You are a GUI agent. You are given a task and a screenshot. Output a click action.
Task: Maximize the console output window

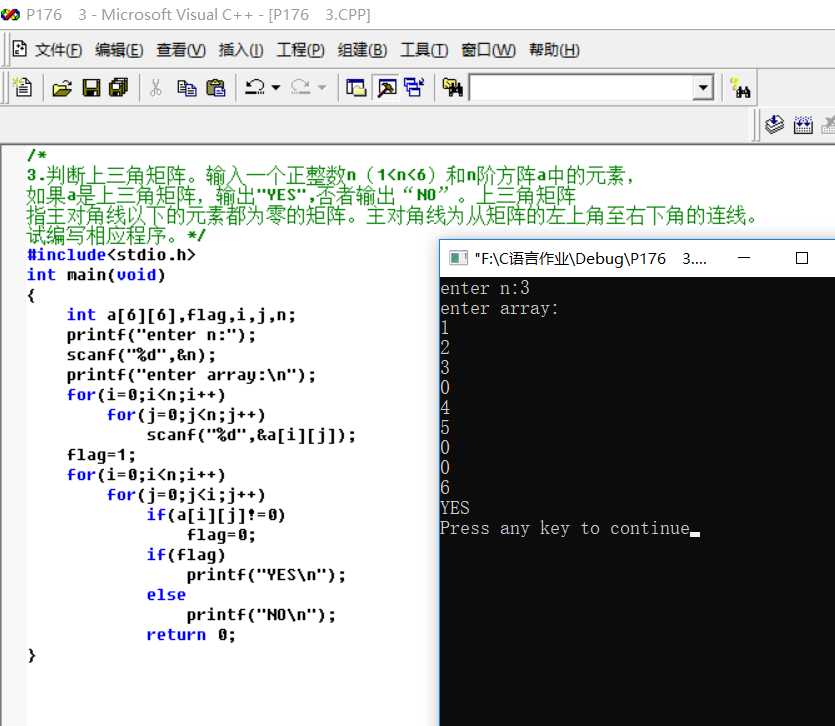point(801,258)
